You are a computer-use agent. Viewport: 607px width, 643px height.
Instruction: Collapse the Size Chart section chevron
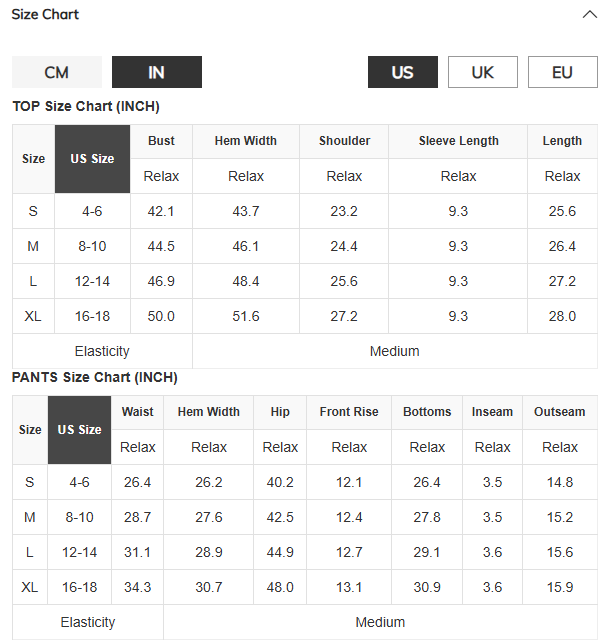[589, 15]
